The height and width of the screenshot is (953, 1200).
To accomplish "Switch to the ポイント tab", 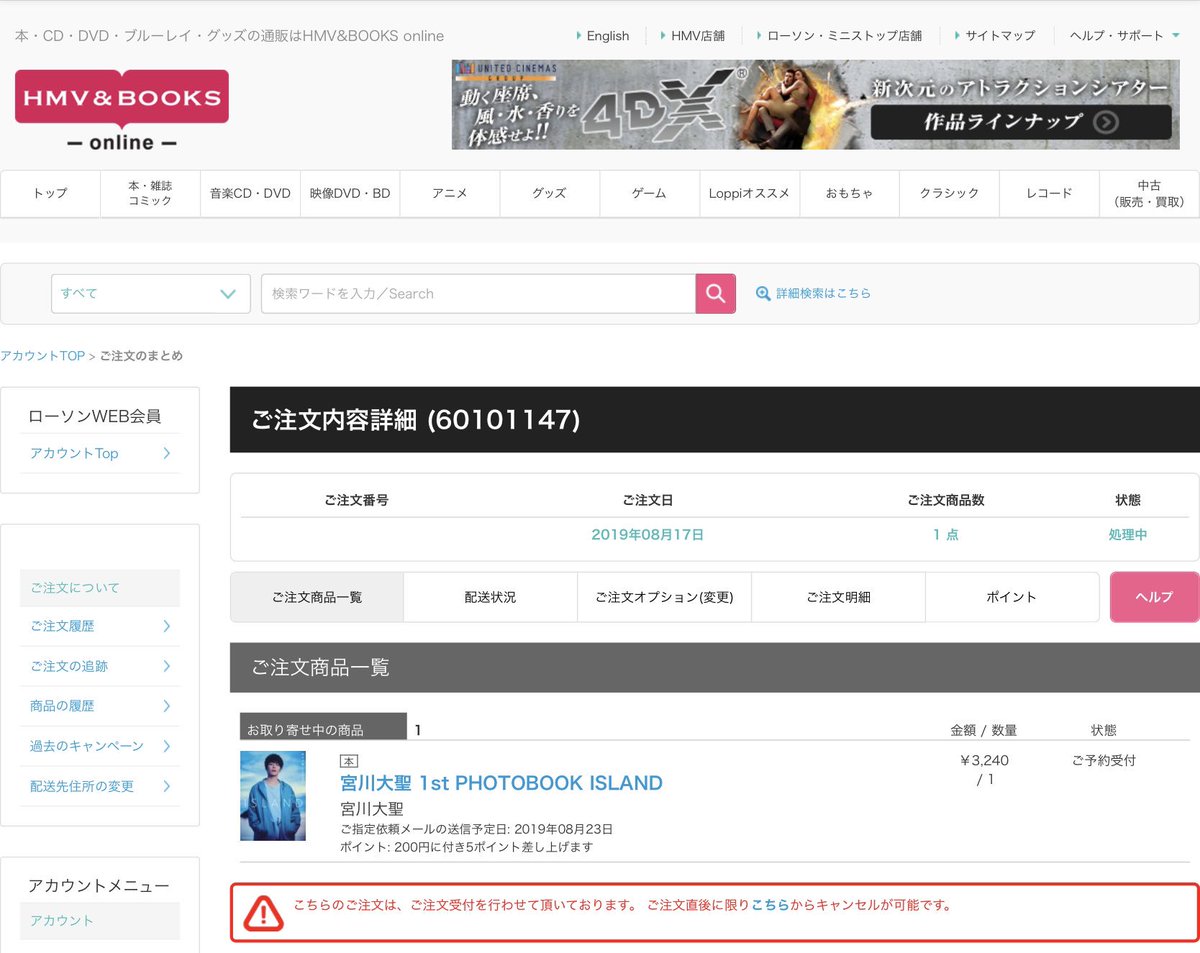I will tap(1011, 597).
